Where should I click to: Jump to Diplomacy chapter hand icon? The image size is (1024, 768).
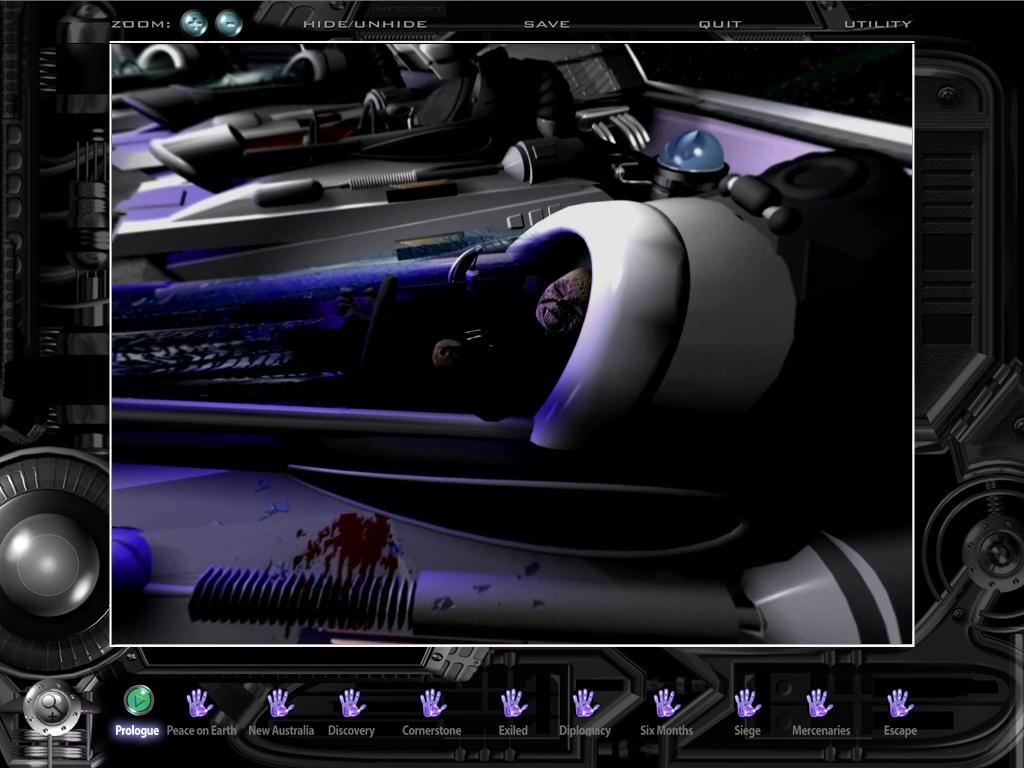585,703
